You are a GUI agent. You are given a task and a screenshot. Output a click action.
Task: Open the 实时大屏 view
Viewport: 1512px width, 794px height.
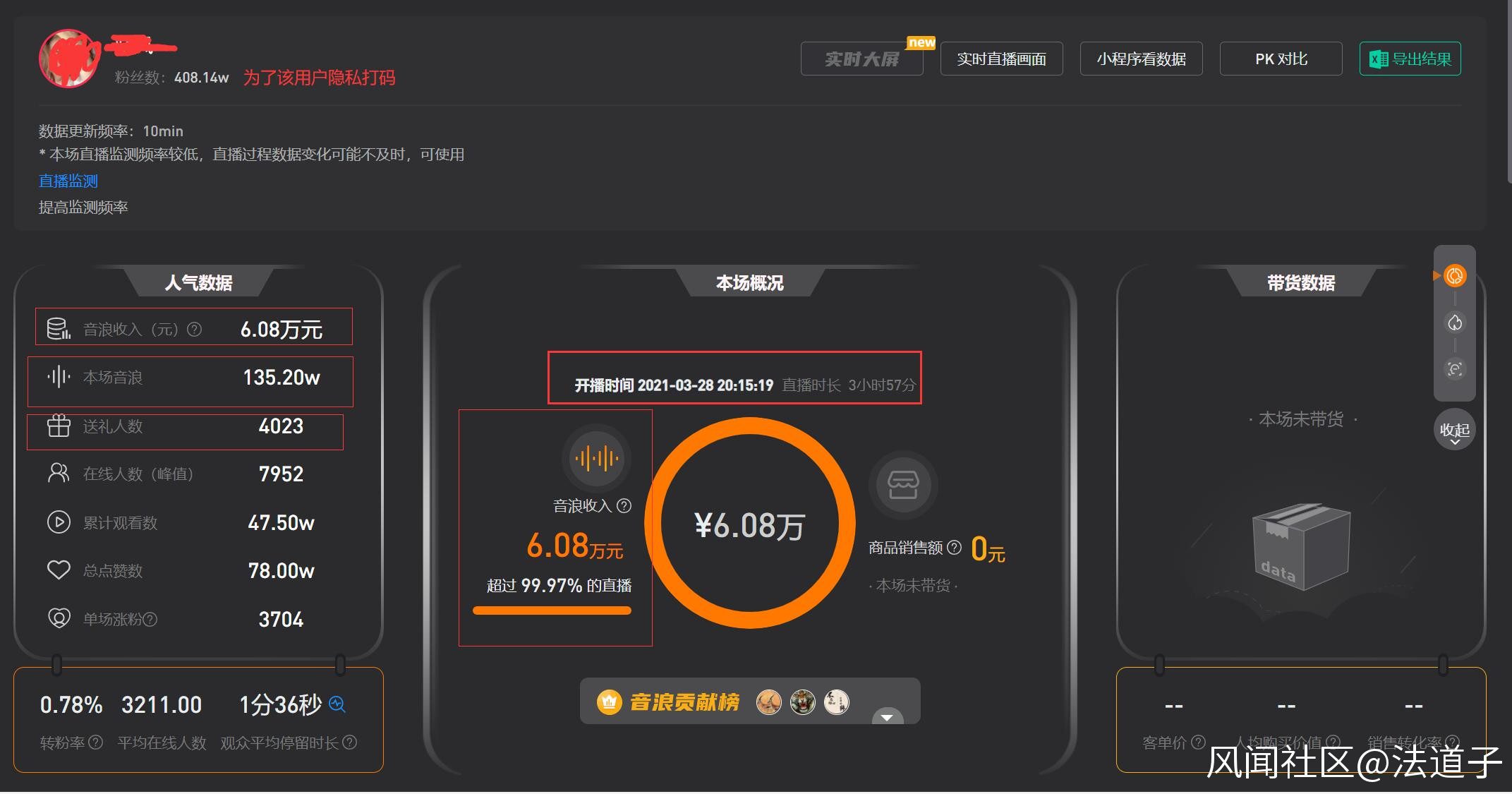pos(861,59)
